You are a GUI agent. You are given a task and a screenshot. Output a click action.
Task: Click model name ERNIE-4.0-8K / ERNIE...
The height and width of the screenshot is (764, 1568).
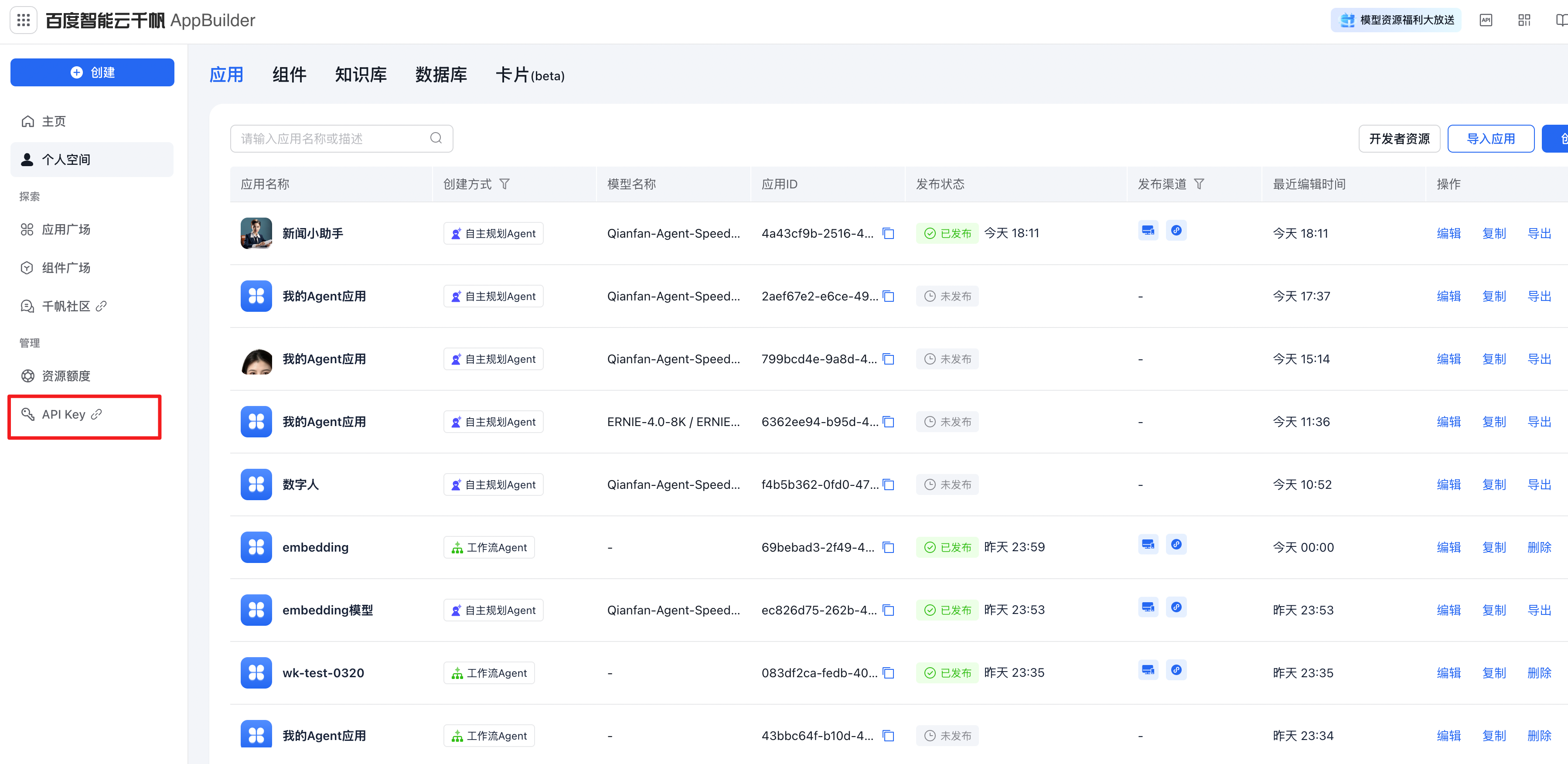(673, 422)
